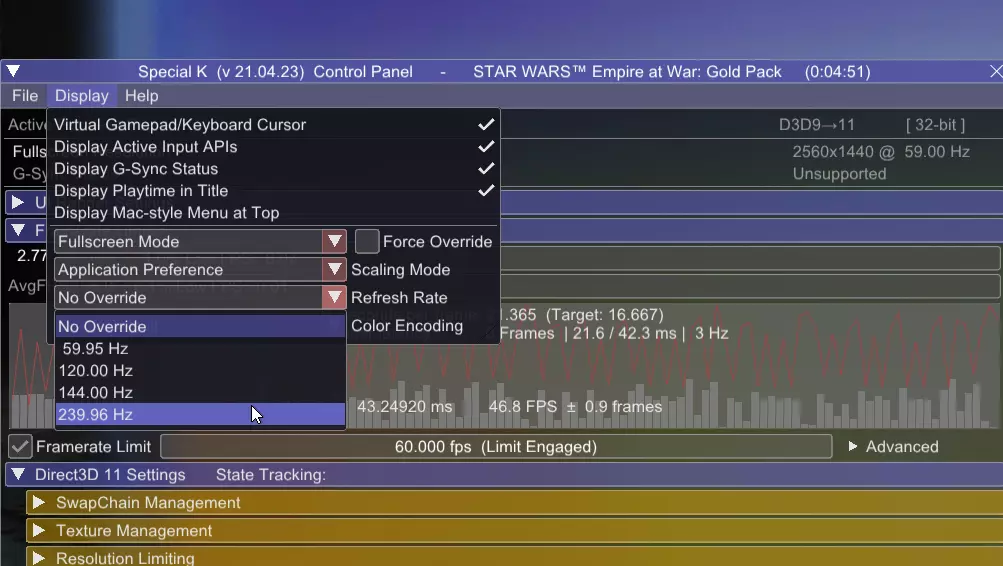The height and width of the screenshot is (566, 1003).
Task: Expand Texture Management section
Action: coord(39,531)
